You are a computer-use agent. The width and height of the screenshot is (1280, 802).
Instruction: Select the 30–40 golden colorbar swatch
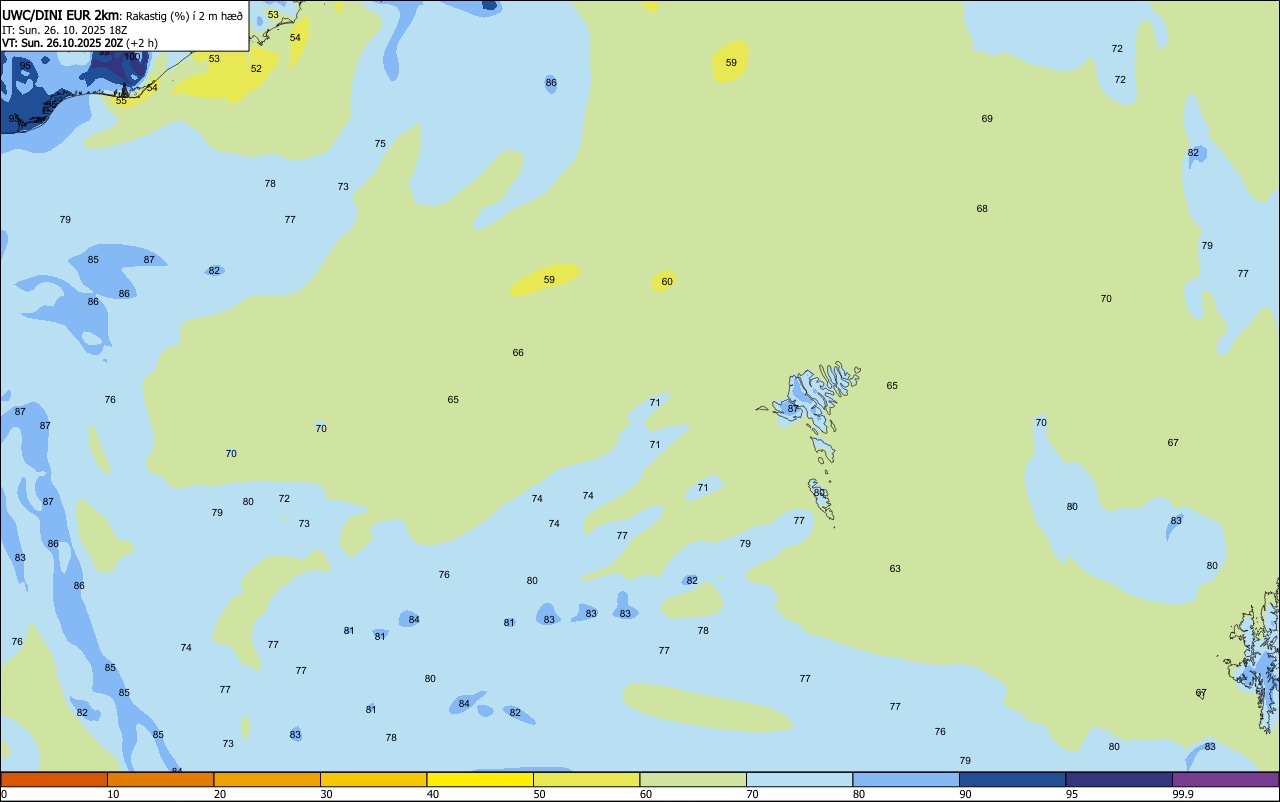[373, 779]
